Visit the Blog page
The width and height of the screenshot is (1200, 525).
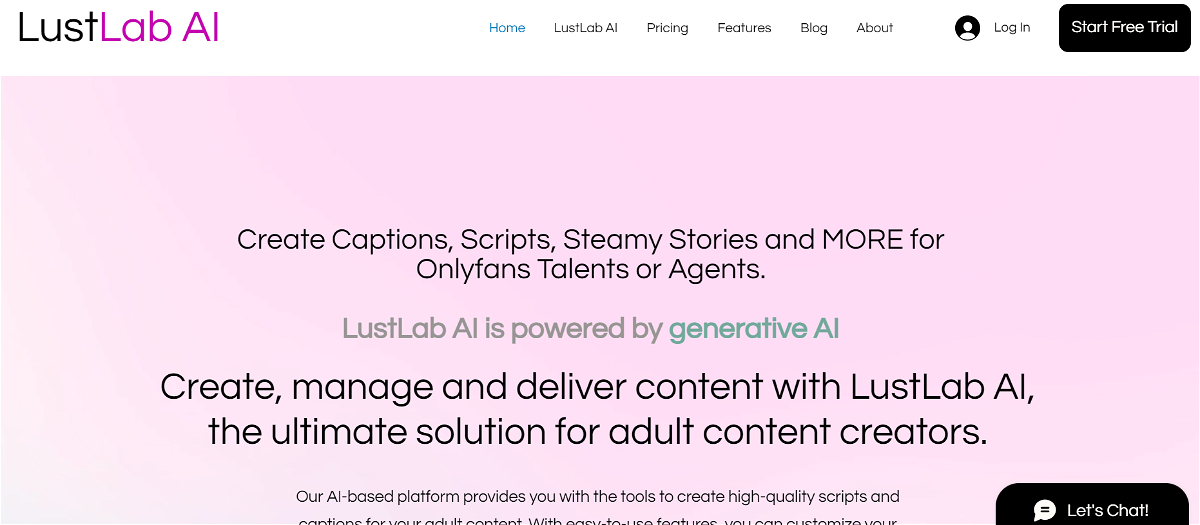[814, 28]
